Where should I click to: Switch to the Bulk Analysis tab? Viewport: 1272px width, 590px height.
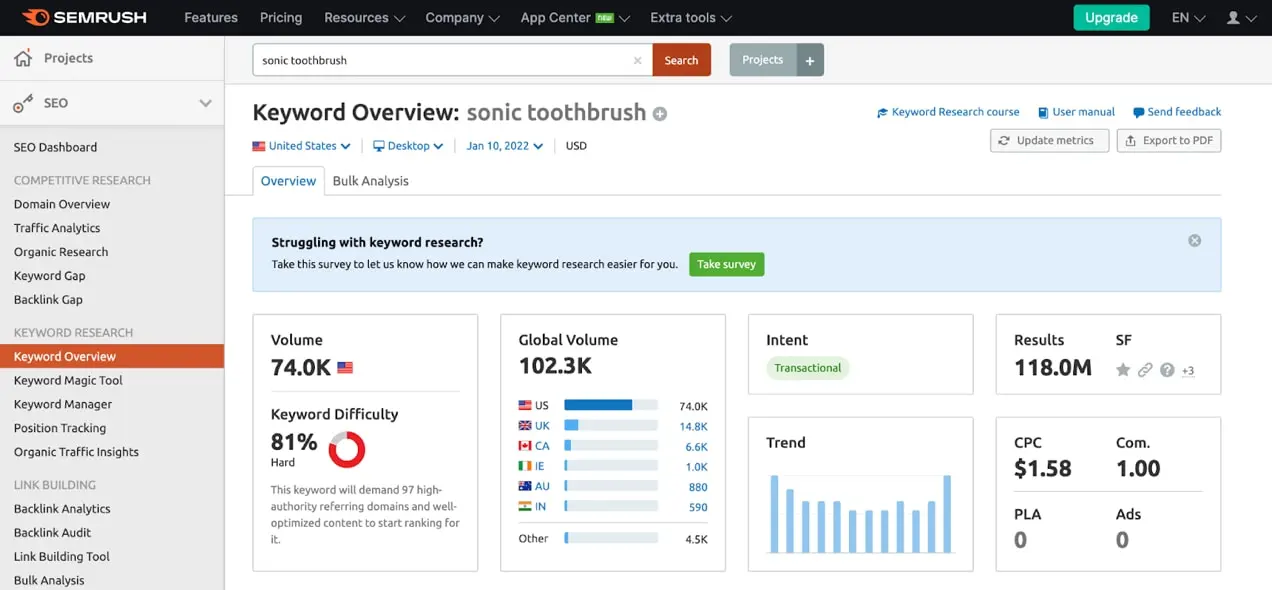tap(370, 181)
